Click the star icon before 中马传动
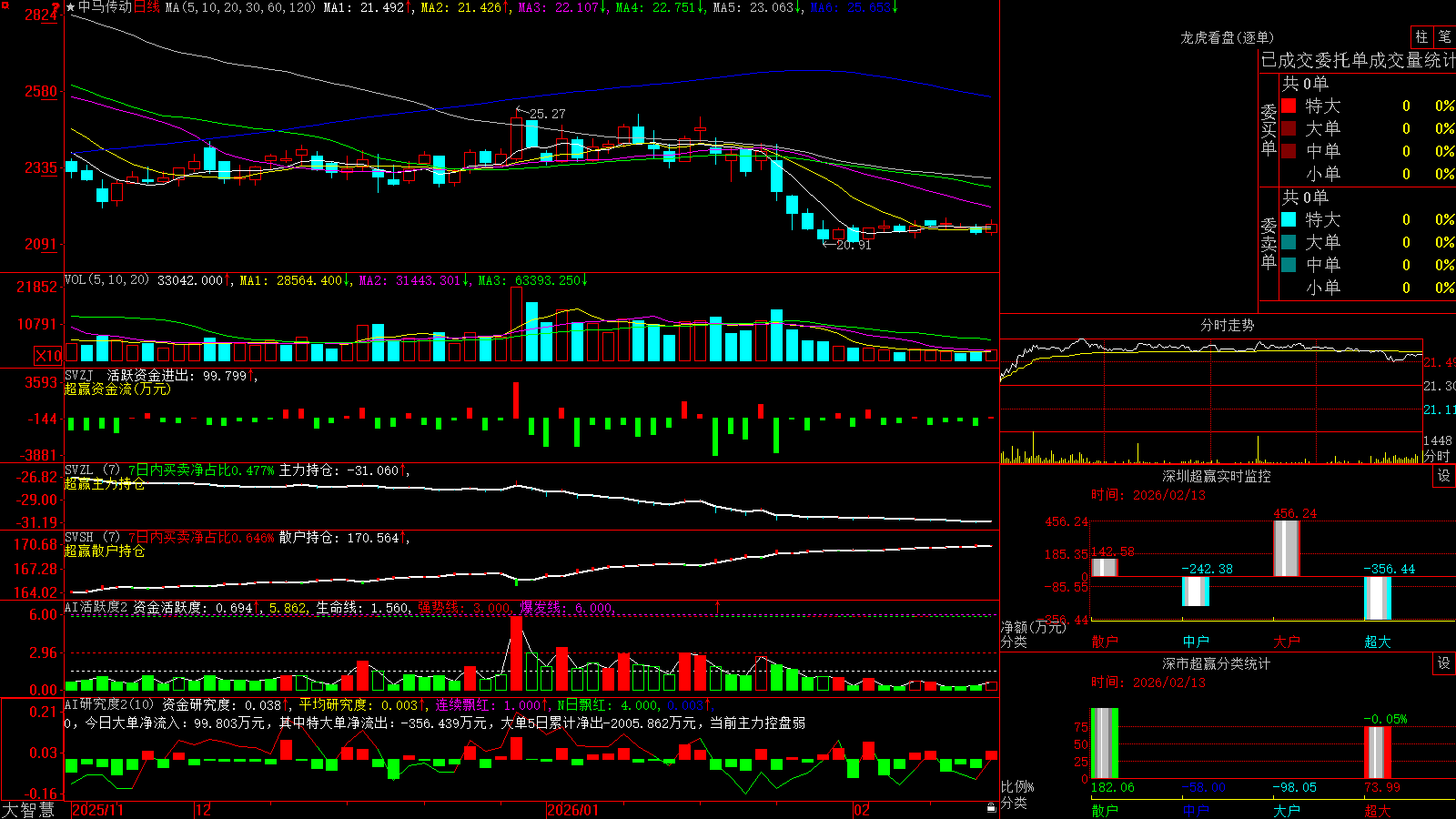This screenshot has height=819, width=1456. coord(71,7)
